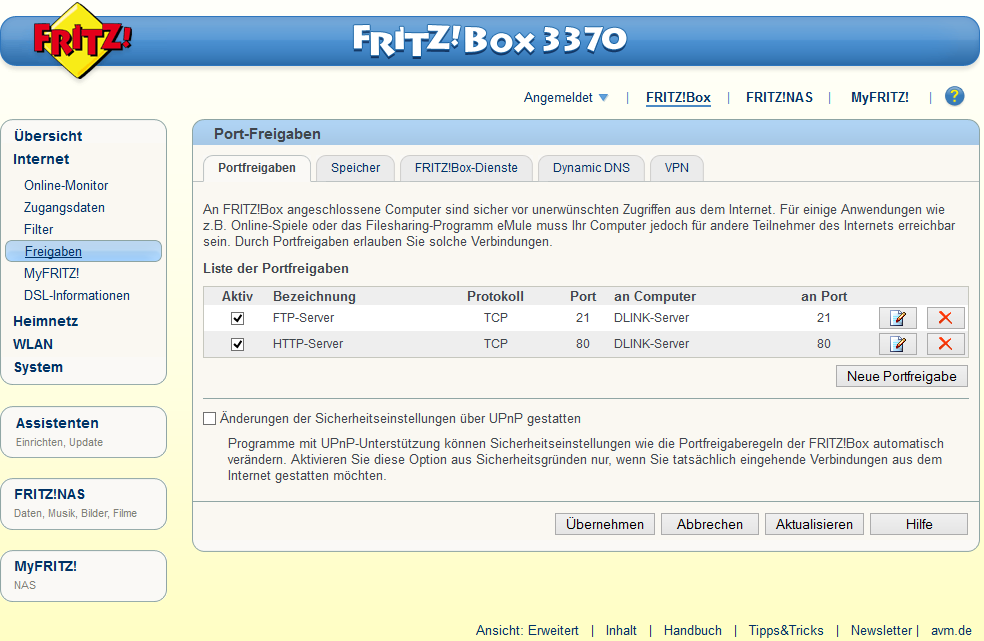Expand Heimnetz in the sidebar

coord(45,321)
